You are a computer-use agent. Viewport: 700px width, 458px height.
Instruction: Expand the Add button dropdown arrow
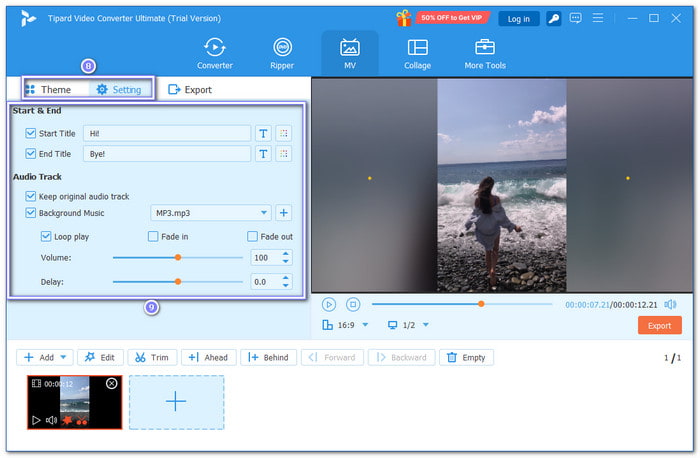click(x=63, y=357)
